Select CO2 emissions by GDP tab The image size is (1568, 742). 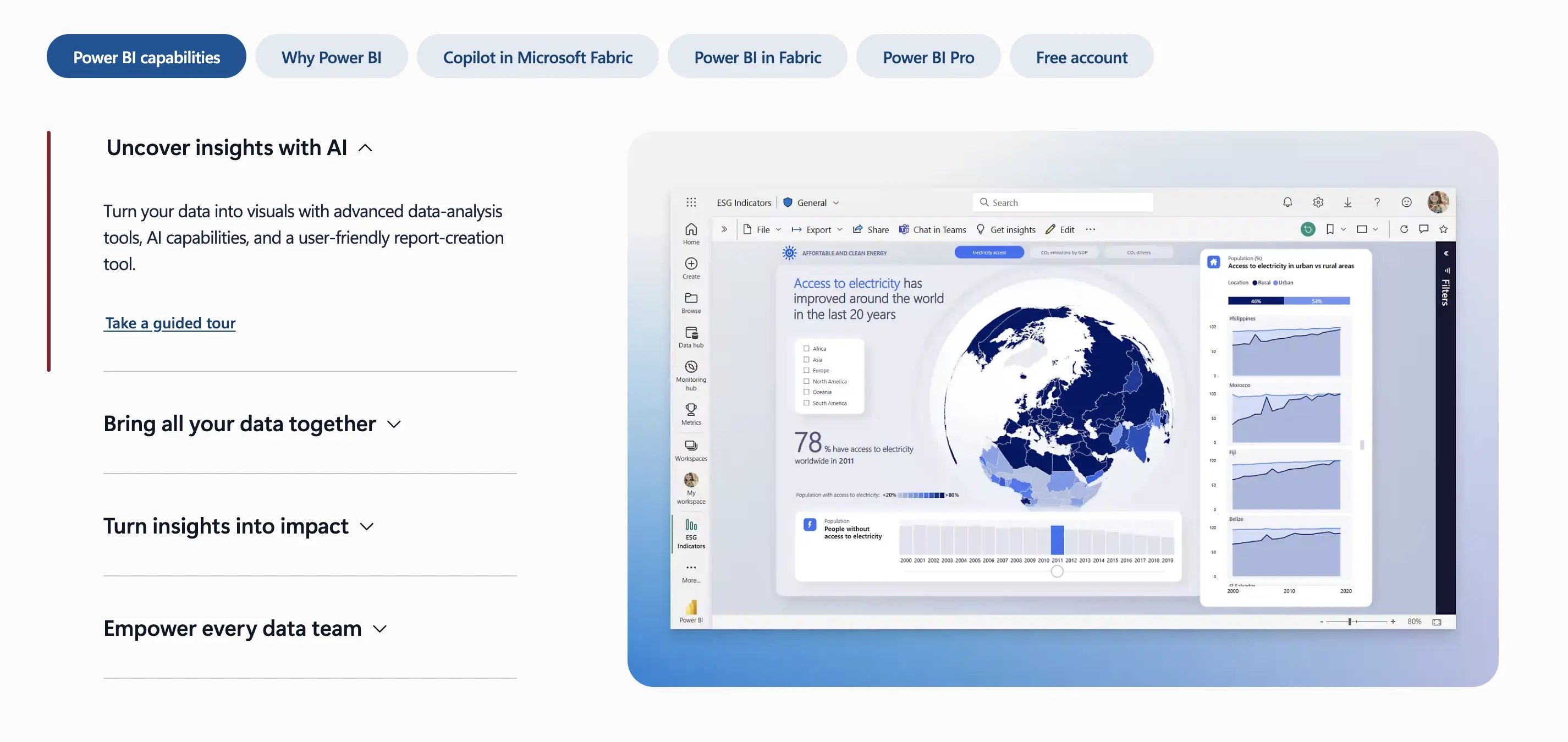(1064, 252)
